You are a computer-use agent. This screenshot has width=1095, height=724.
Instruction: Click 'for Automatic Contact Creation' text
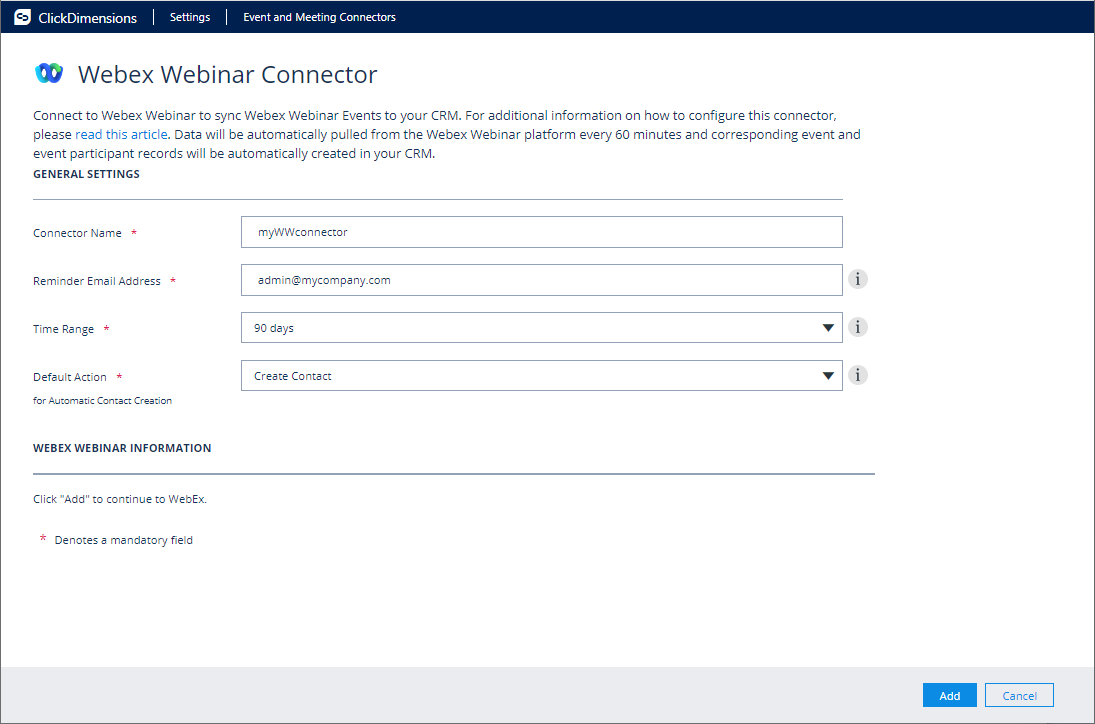point(102,401)
